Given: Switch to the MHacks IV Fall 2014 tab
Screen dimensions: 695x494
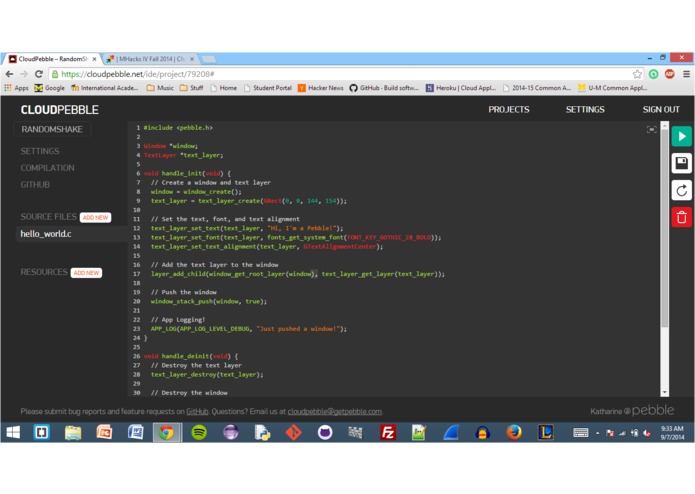Looking at the screenshot, I should tap(150, 58).
